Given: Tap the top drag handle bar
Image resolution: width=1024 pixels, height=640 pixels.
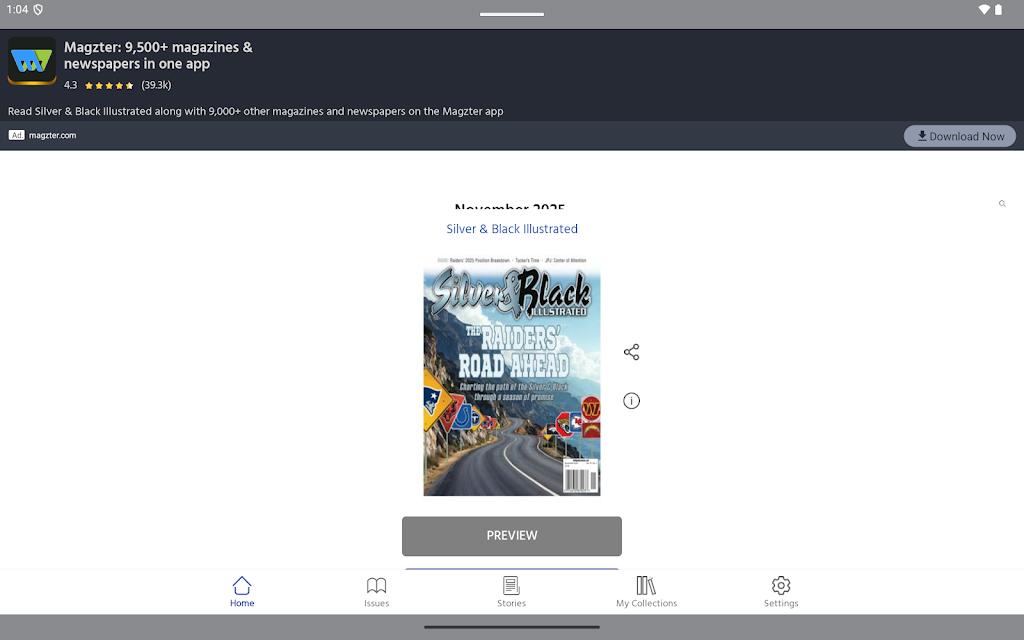Looking at the screenshot, I should (511, 14).
